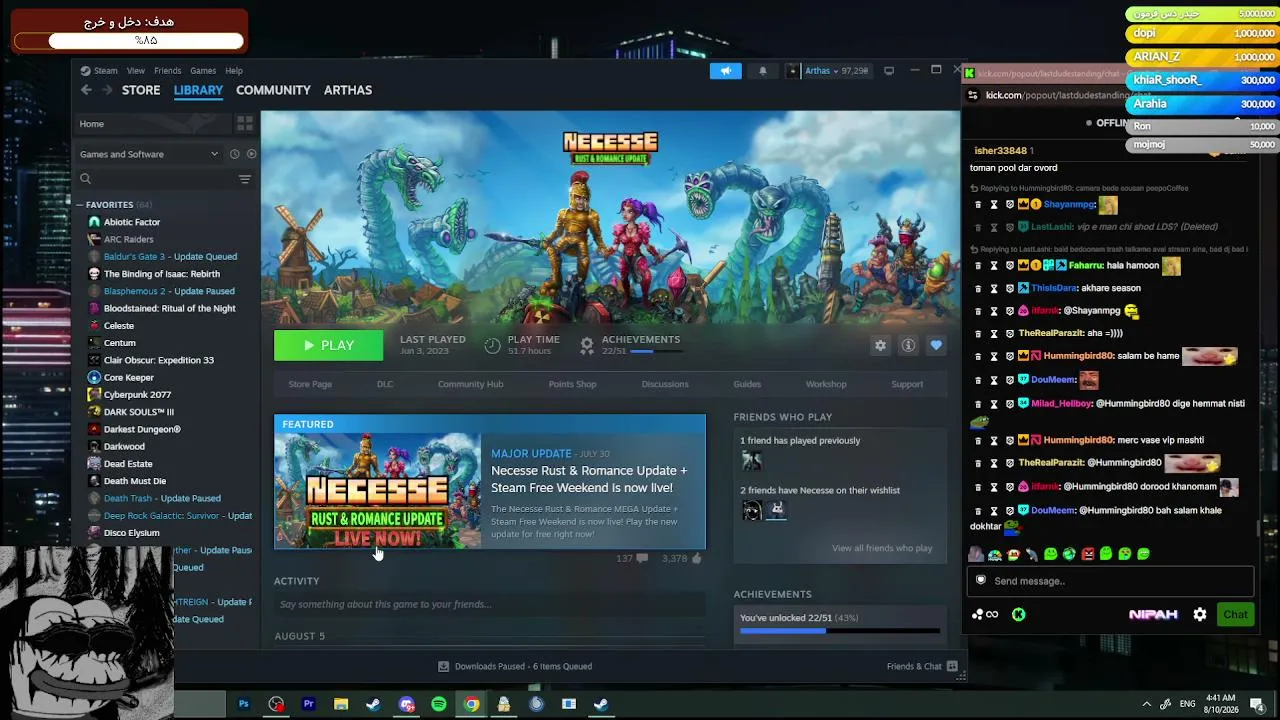Viewport: 1280px width, 720px height.
Task: Click the green Kick K icon
Action: point(1018,615)
